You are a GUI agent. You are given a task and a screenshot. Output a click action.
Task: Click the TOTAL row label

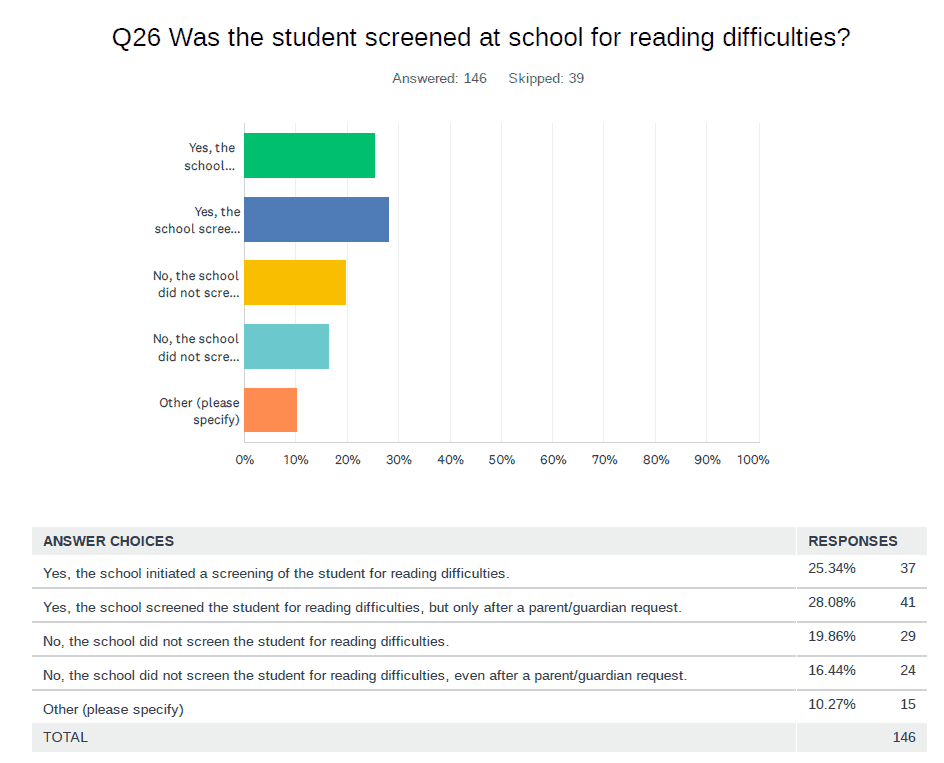65,737
